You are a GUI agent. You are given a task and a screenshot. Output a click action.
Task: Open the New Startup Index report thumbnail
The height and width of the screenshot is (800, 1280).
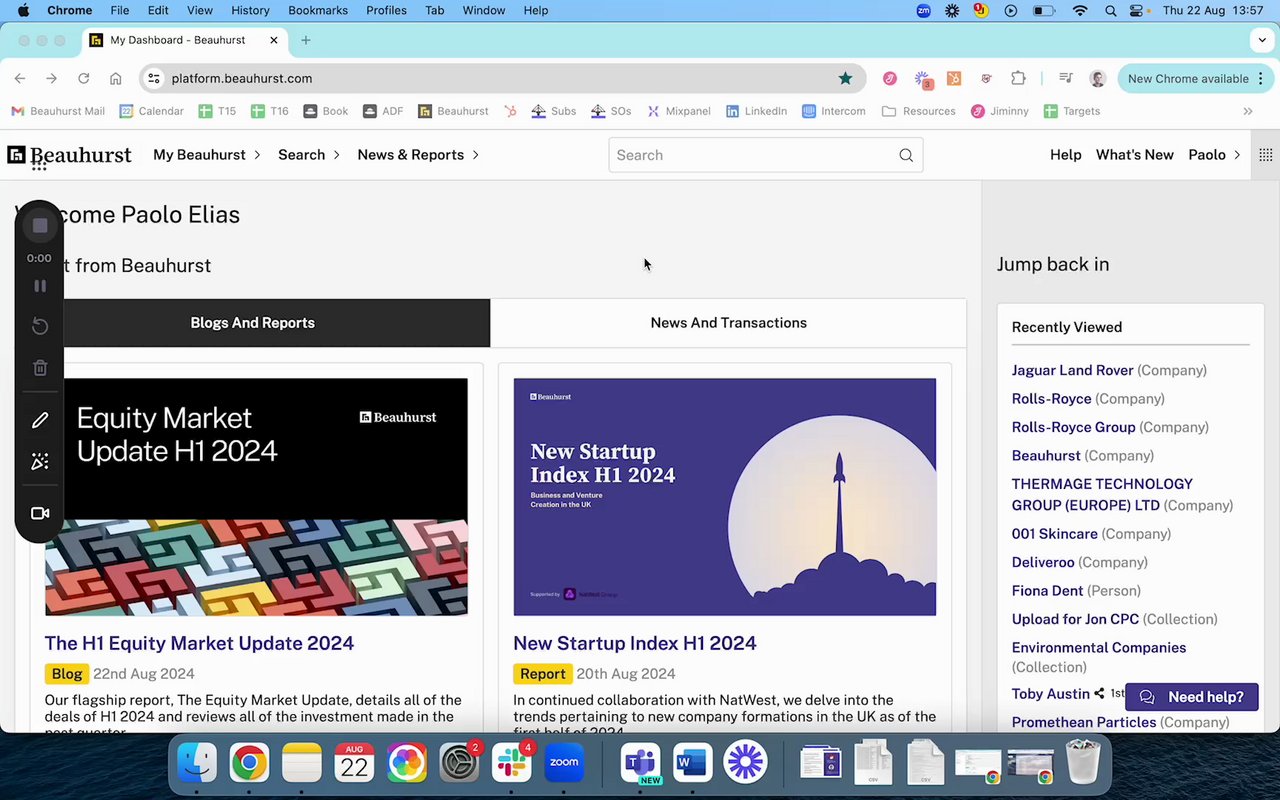[724, 497]
